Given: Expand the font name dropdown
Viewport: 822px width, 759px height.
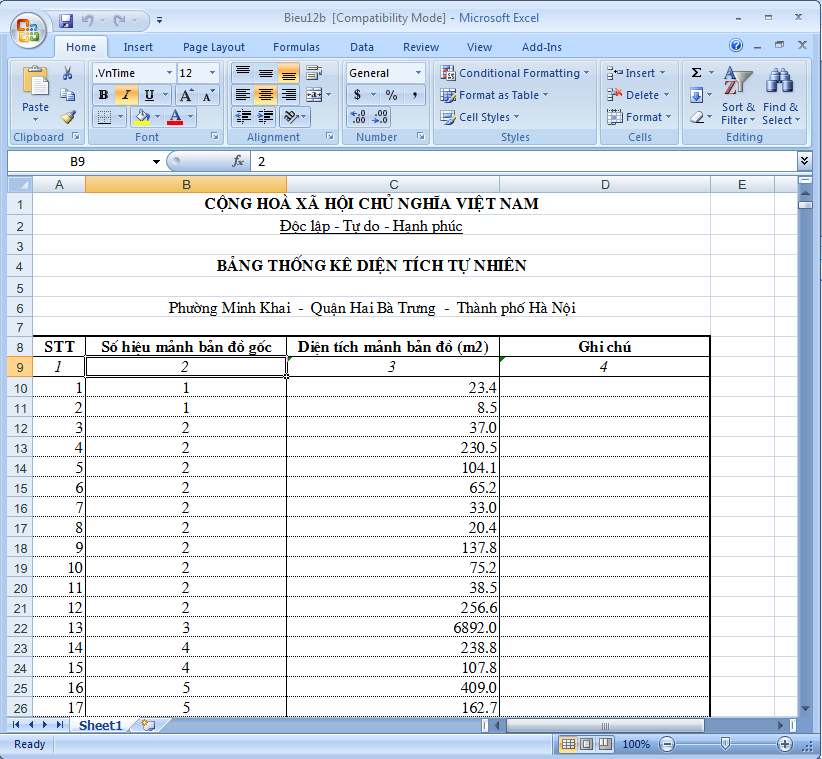Looking at the screenshot, I should 169,73.
